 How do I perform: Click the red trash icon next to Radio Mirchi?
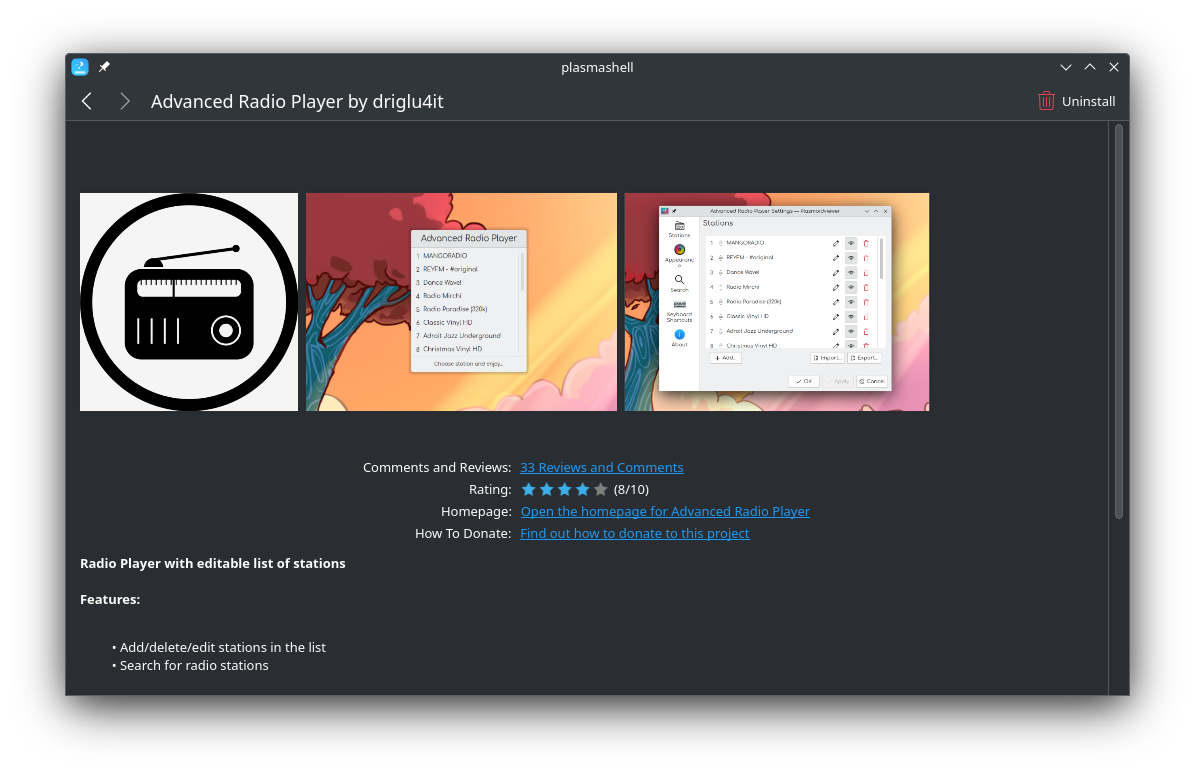(x=865, y=288)
